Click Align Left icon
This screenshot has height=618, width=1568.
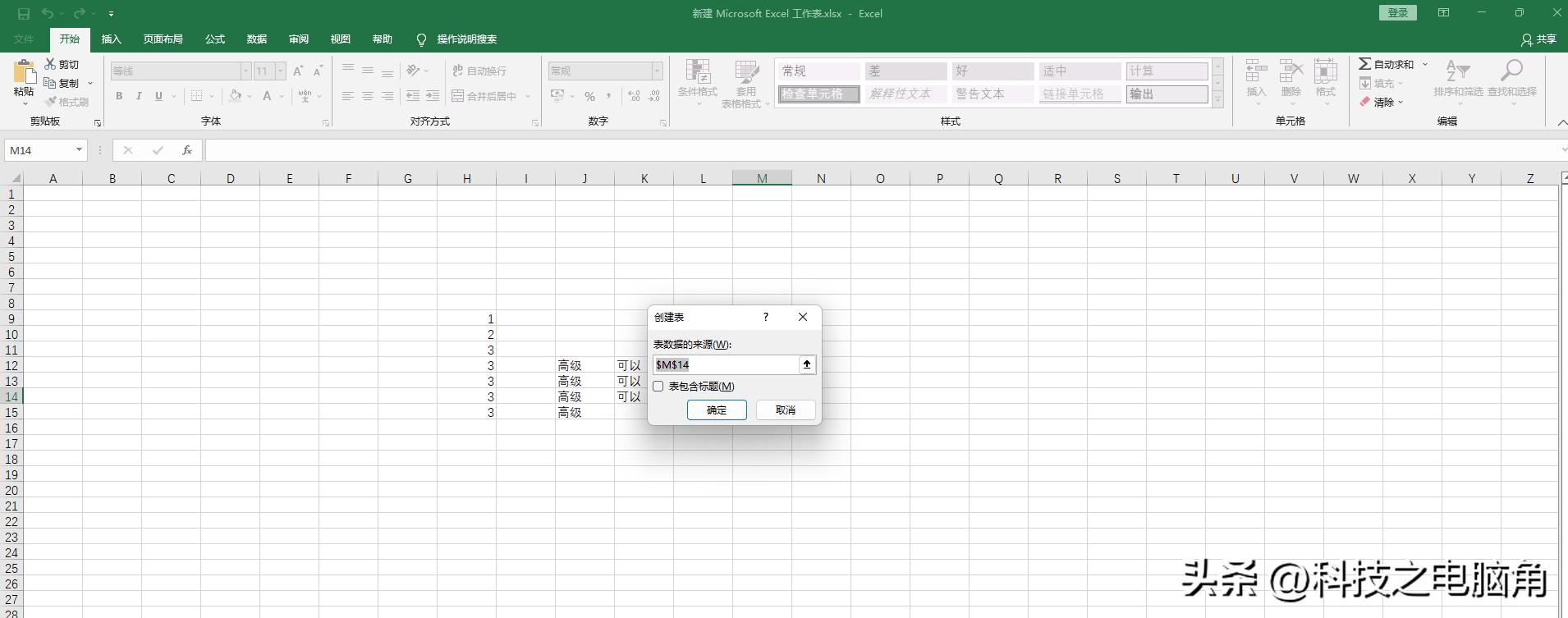[348, 96]
